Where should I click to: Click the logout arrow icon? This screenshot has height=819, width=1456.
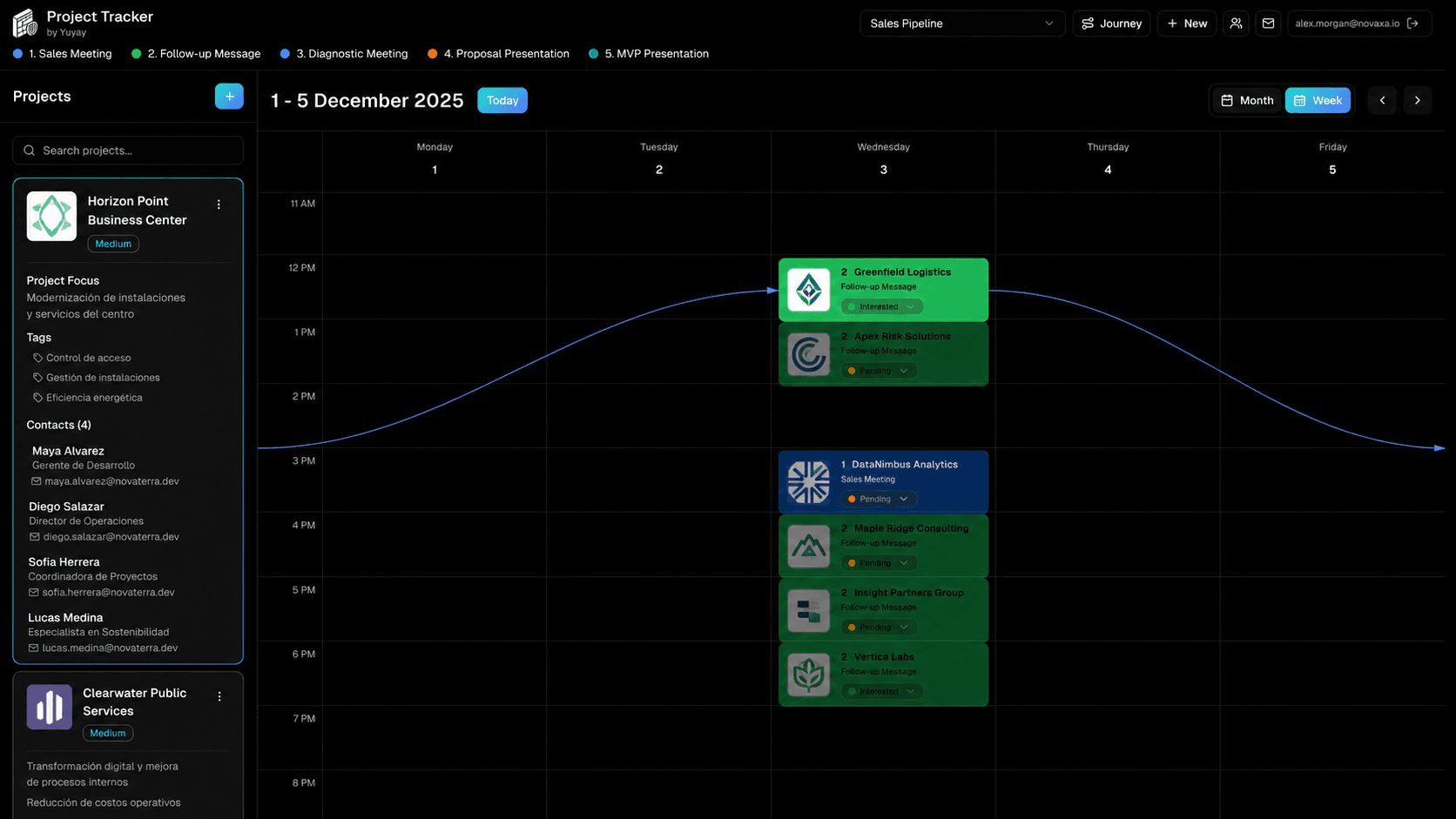click(1412, 23)
